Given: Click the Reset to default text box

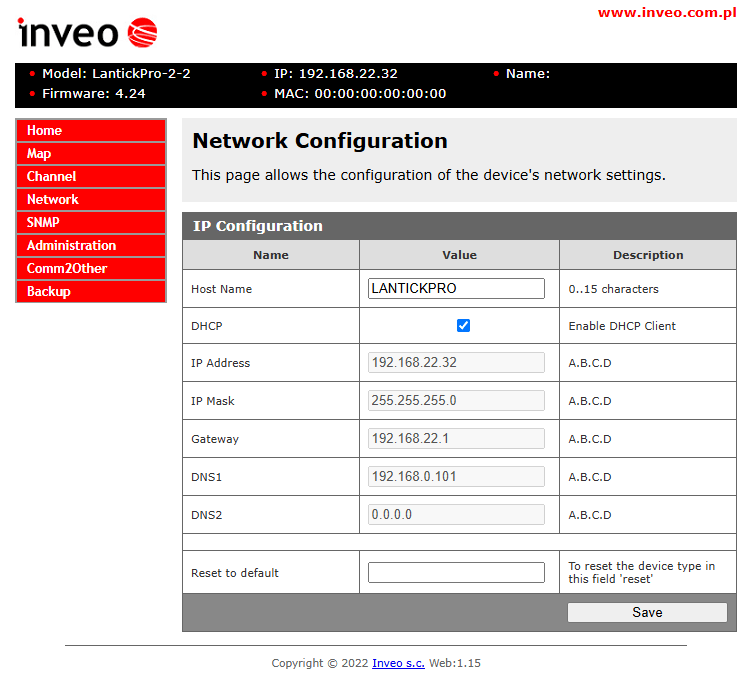Looking at the screenshot, I should pyautogui.click(x=456, y=572).
